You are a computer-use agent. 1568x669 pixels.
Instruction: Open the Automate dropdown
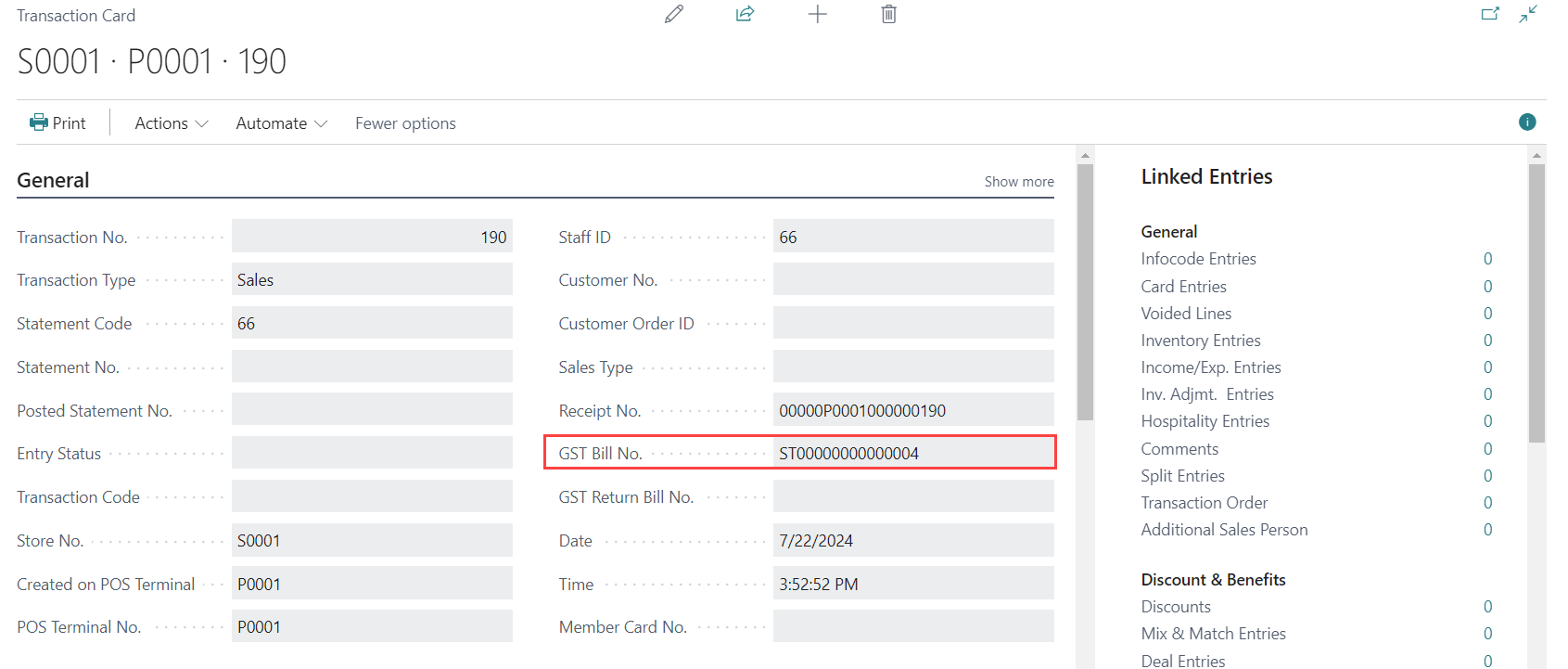[281, 123]
